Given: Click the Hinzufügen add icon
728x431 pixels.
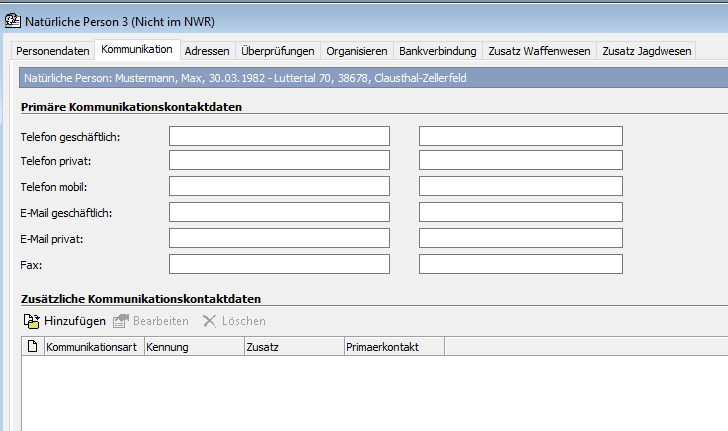Looking at the screenshot, I should 31,321.
